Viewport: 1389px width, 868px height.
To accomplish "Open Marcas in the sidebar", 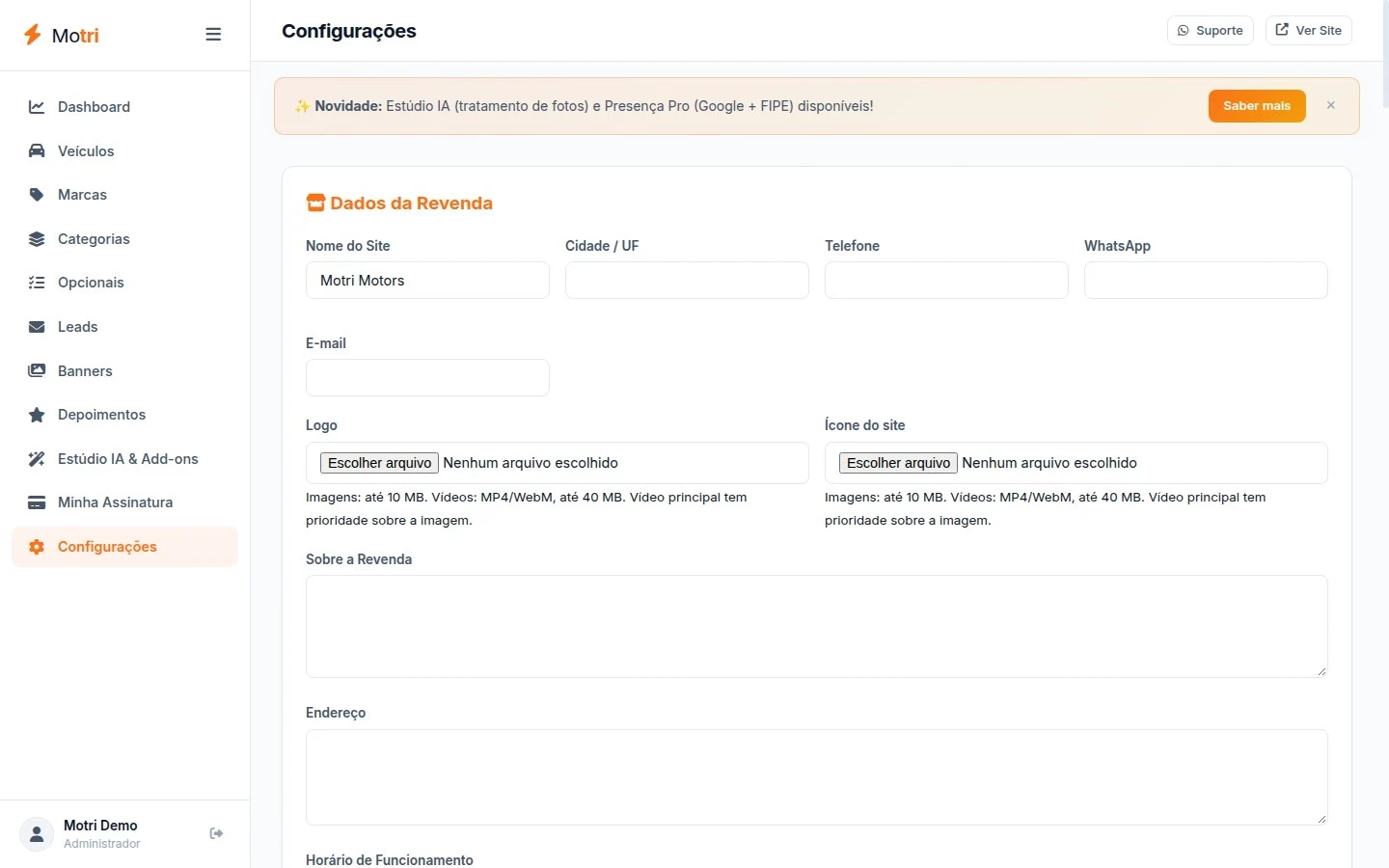I will 124,195.
